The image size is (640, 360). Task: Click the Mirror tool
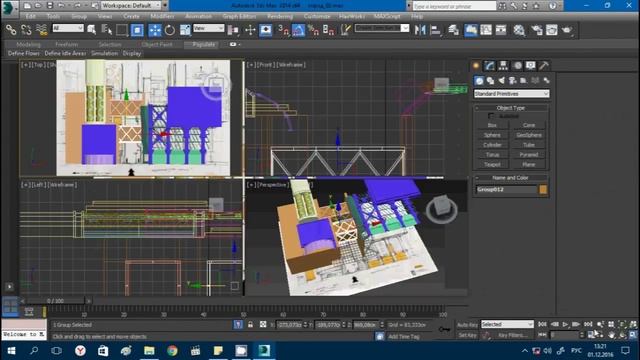(420, 30)
